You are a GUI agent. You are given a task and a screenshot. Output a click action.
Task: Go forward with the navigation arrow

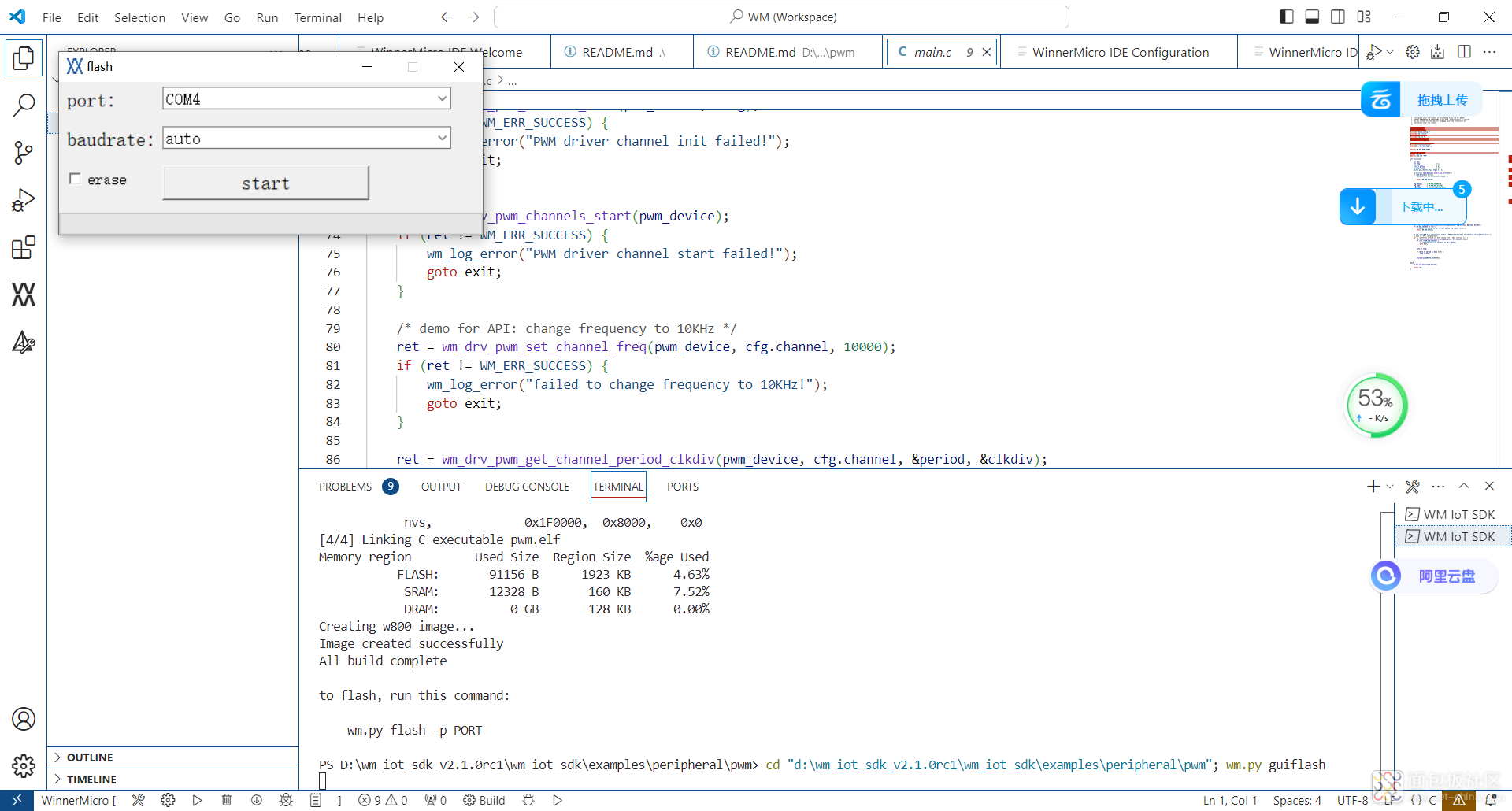472,17
